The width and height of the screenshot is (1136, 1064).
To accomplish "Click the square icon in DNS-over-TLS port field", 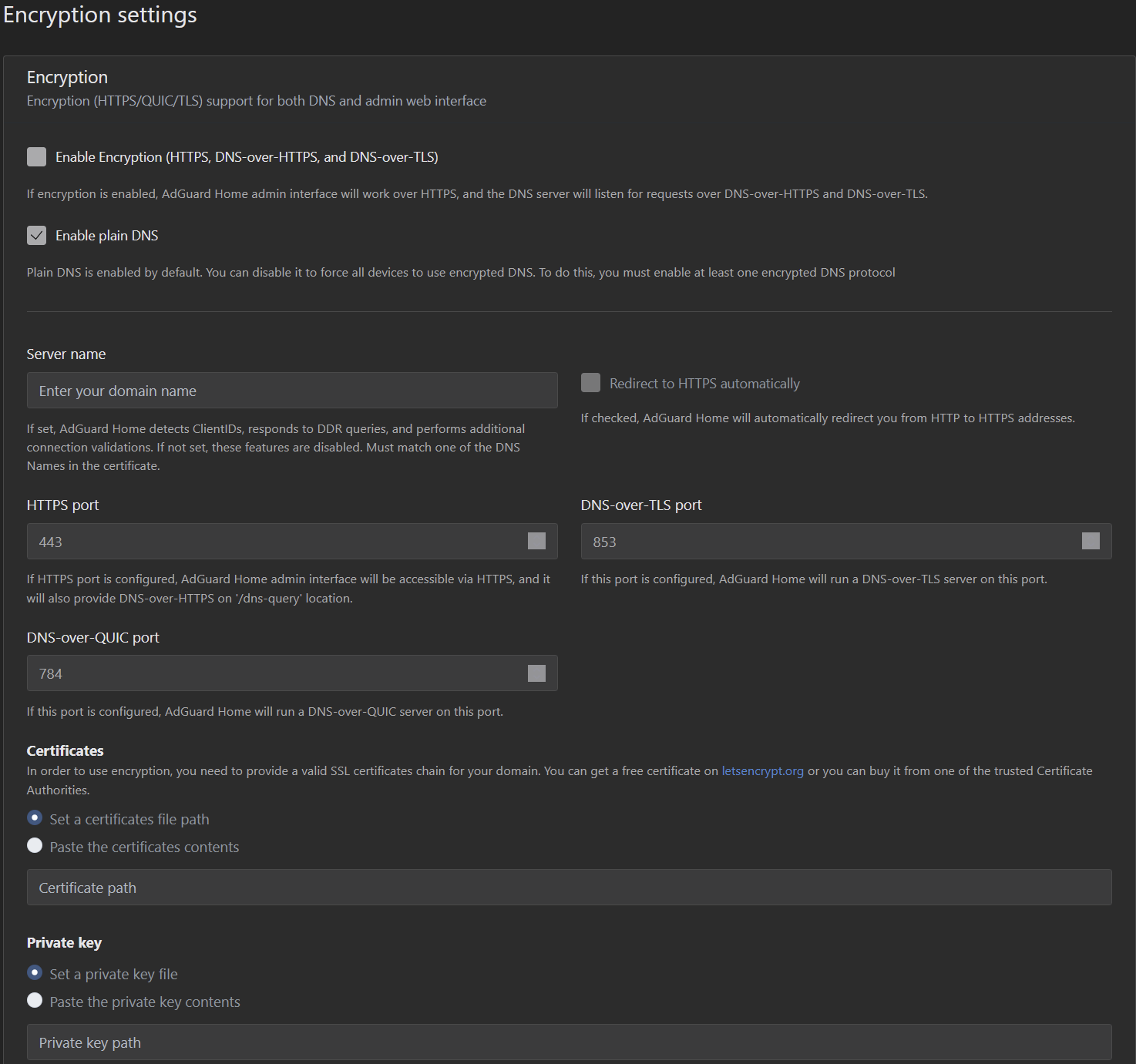I will tap(1091, 541).
